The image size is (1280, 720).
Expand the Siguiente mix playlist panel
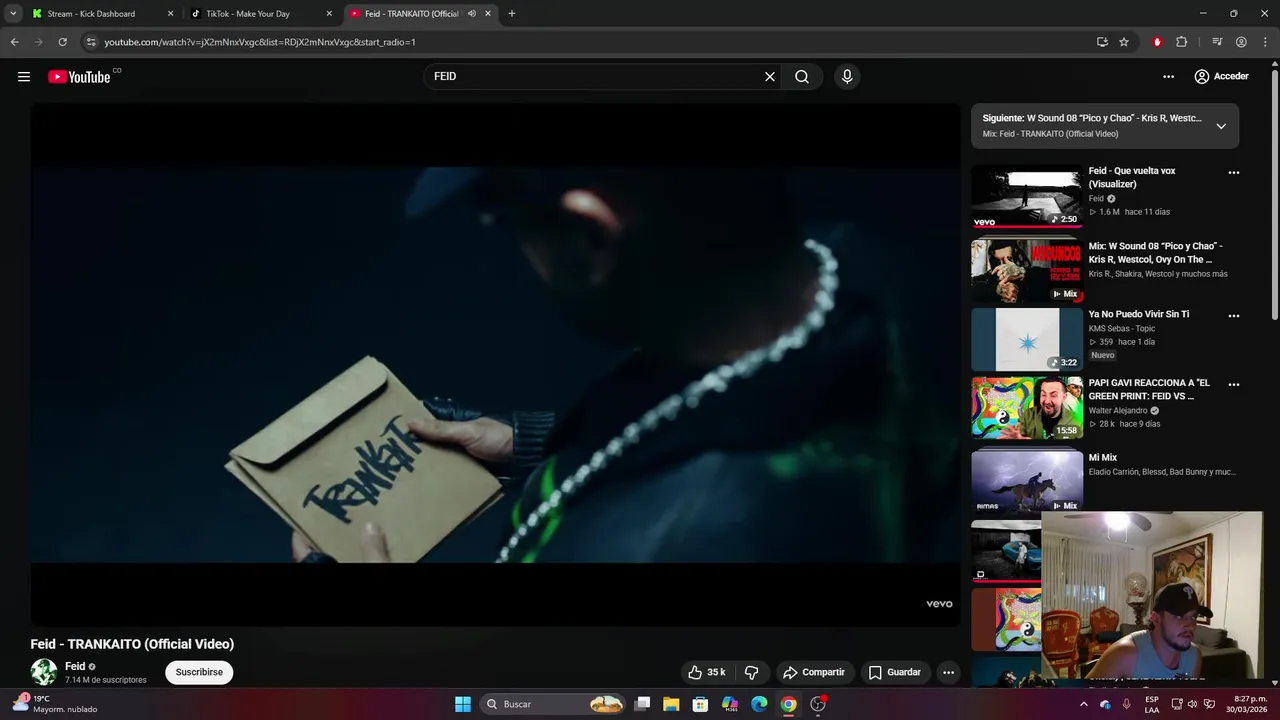tap(1221, 126)
